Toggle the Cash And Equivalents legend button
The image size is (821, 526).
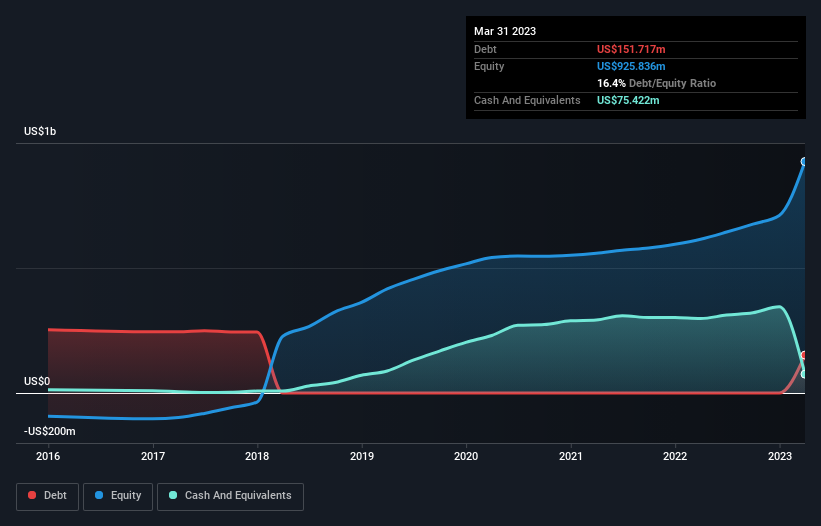click(230, 496)
